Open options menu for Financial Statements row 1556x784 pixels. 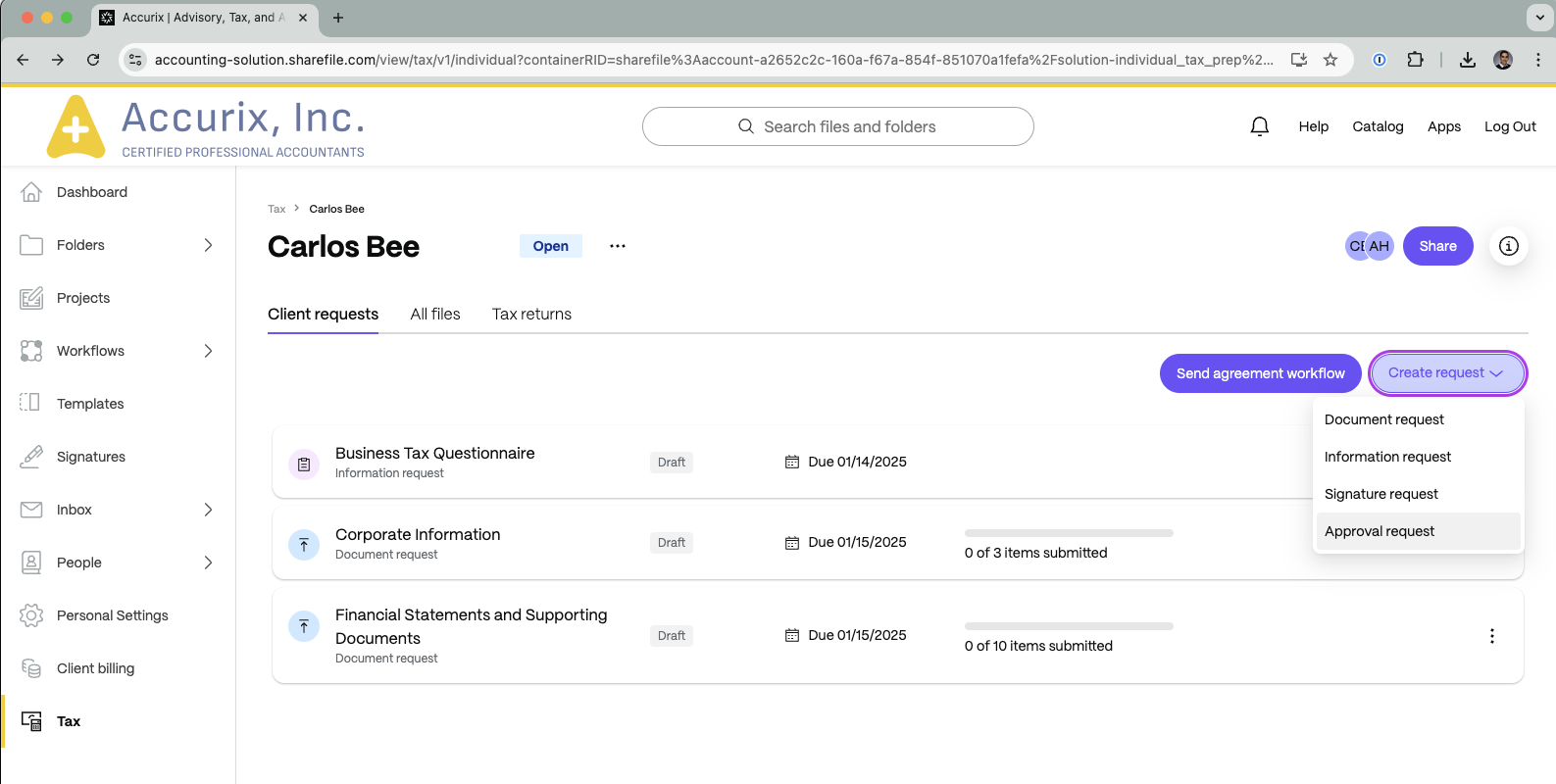1492,636
